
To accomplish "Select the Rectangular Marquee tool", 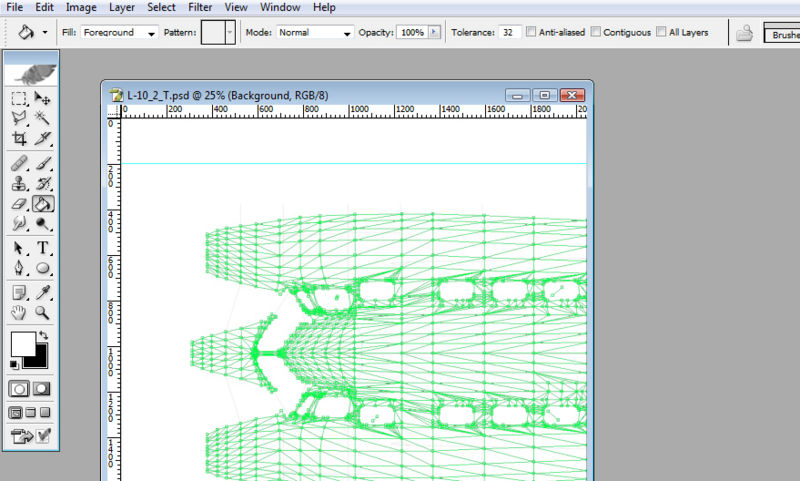I will point(19,98).
